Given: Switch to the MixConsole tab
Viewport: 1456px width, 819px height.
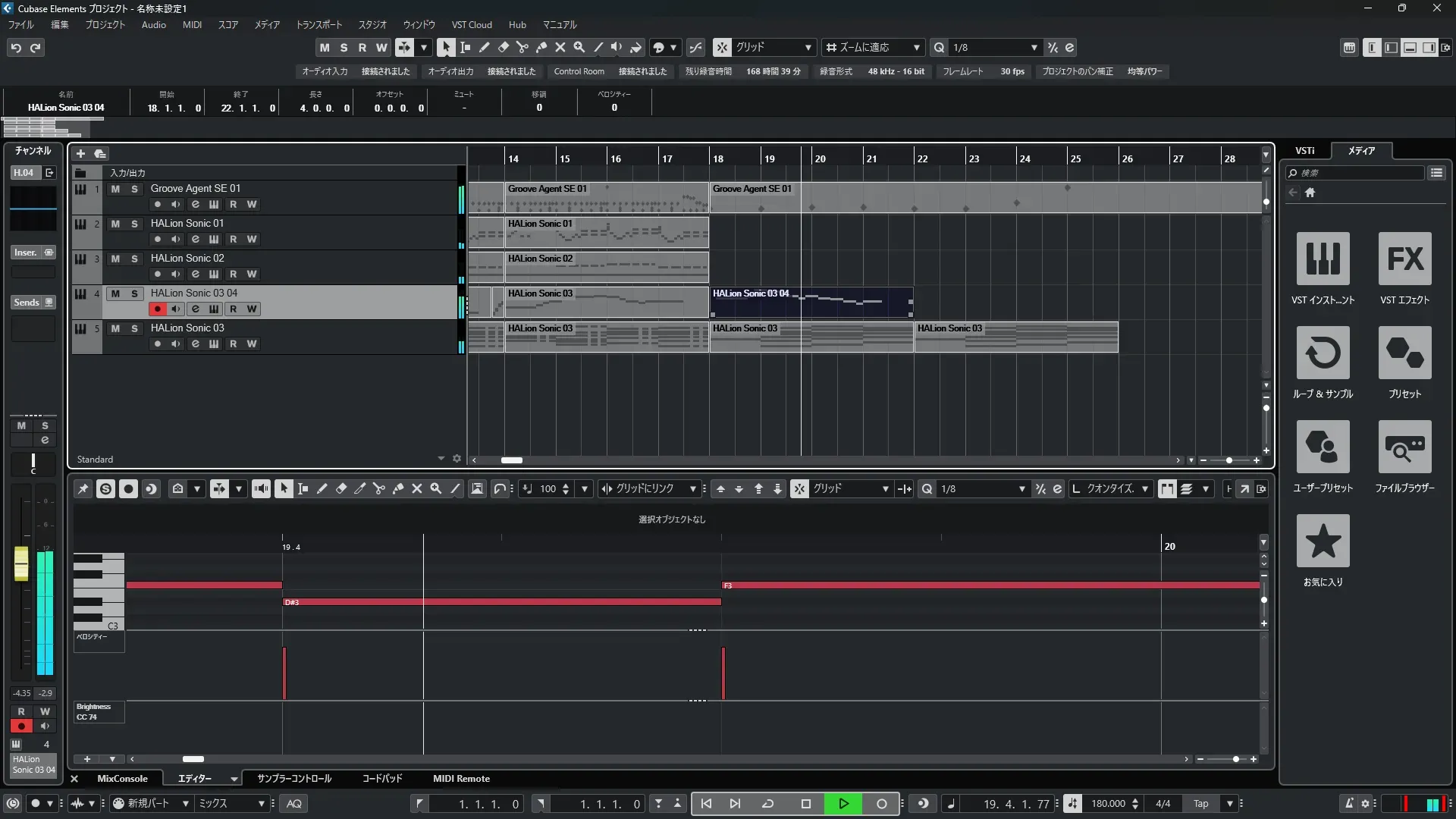Looking at the screenshot, I should (122, 778).
